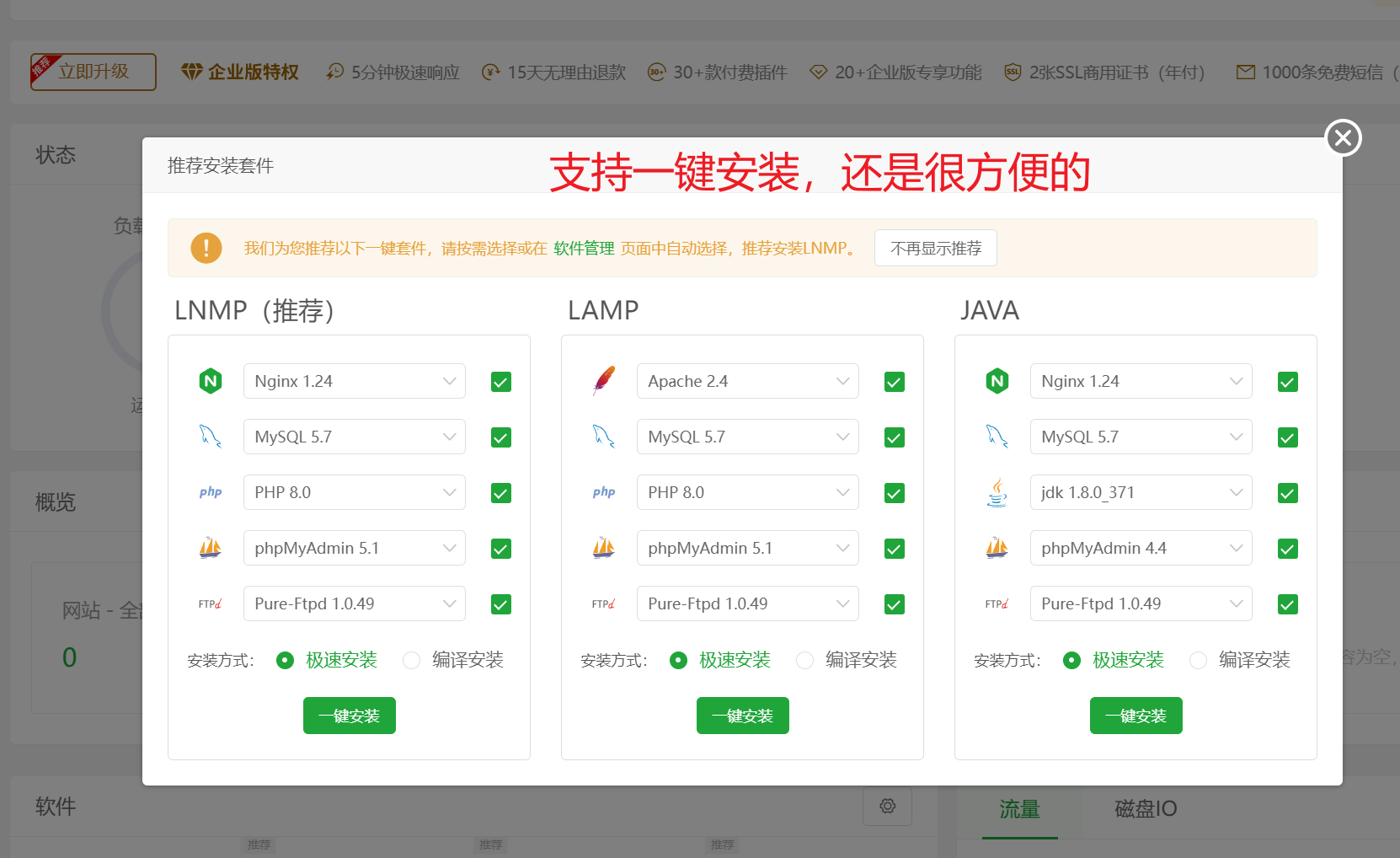Click the diamond 企业版特权 icon
Viewport: 1400px width, 858px height.
[x=192, y=72]
